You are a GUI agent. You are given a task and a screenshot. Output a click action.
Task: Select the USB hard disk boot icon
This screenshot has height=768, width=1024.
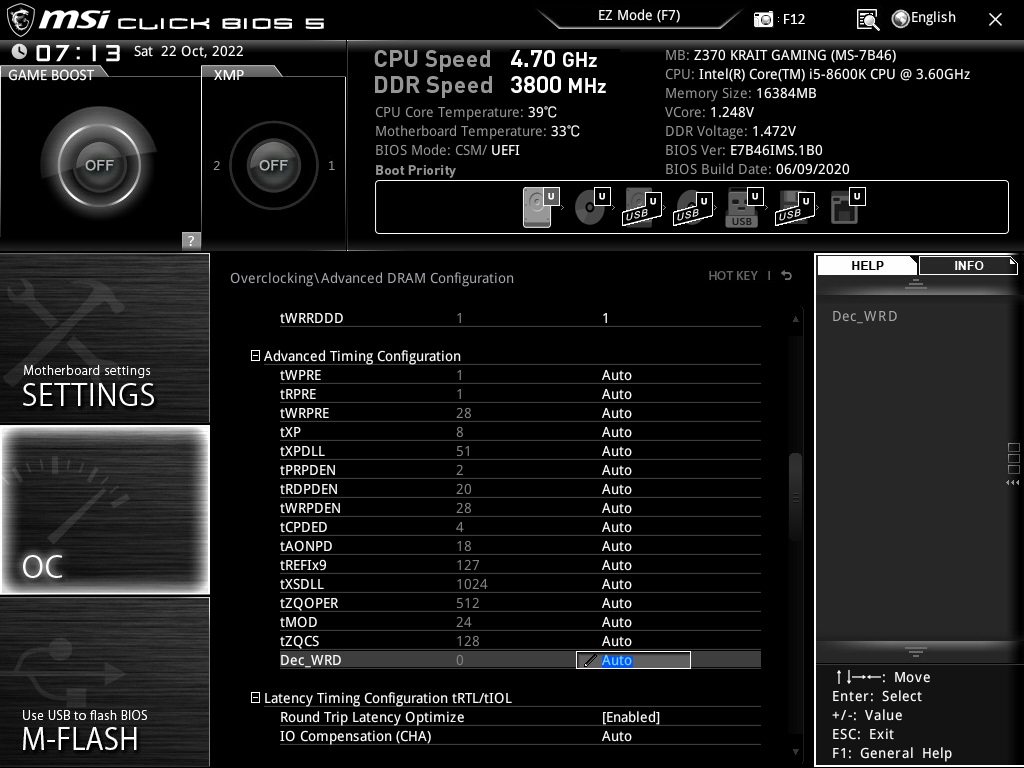(643, 208)
